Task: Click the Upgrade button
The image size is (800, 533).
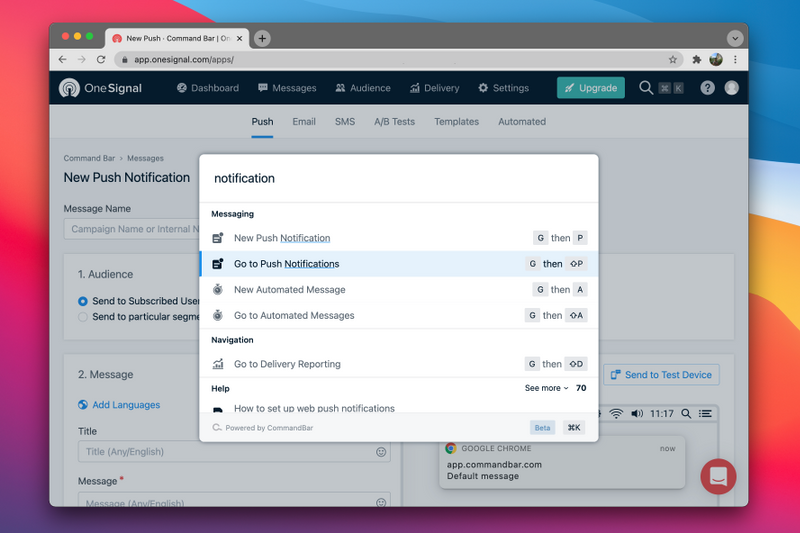Action: click(591, 88)
